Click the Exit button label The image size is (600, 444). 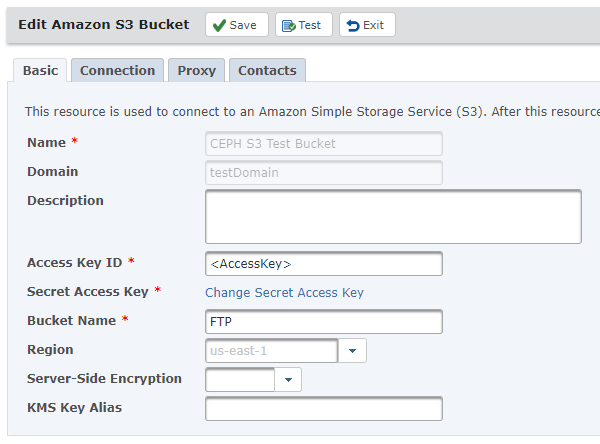pyautogui.click(x=373, y=25)
